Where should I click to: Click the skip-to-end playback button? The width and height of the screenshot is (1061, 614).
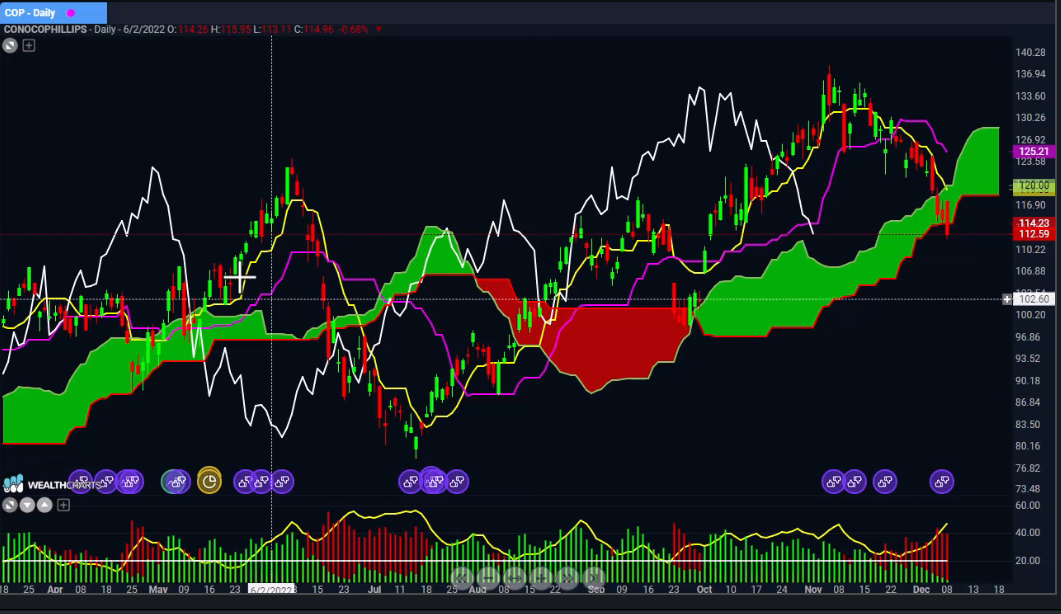[x=593, y=578]
